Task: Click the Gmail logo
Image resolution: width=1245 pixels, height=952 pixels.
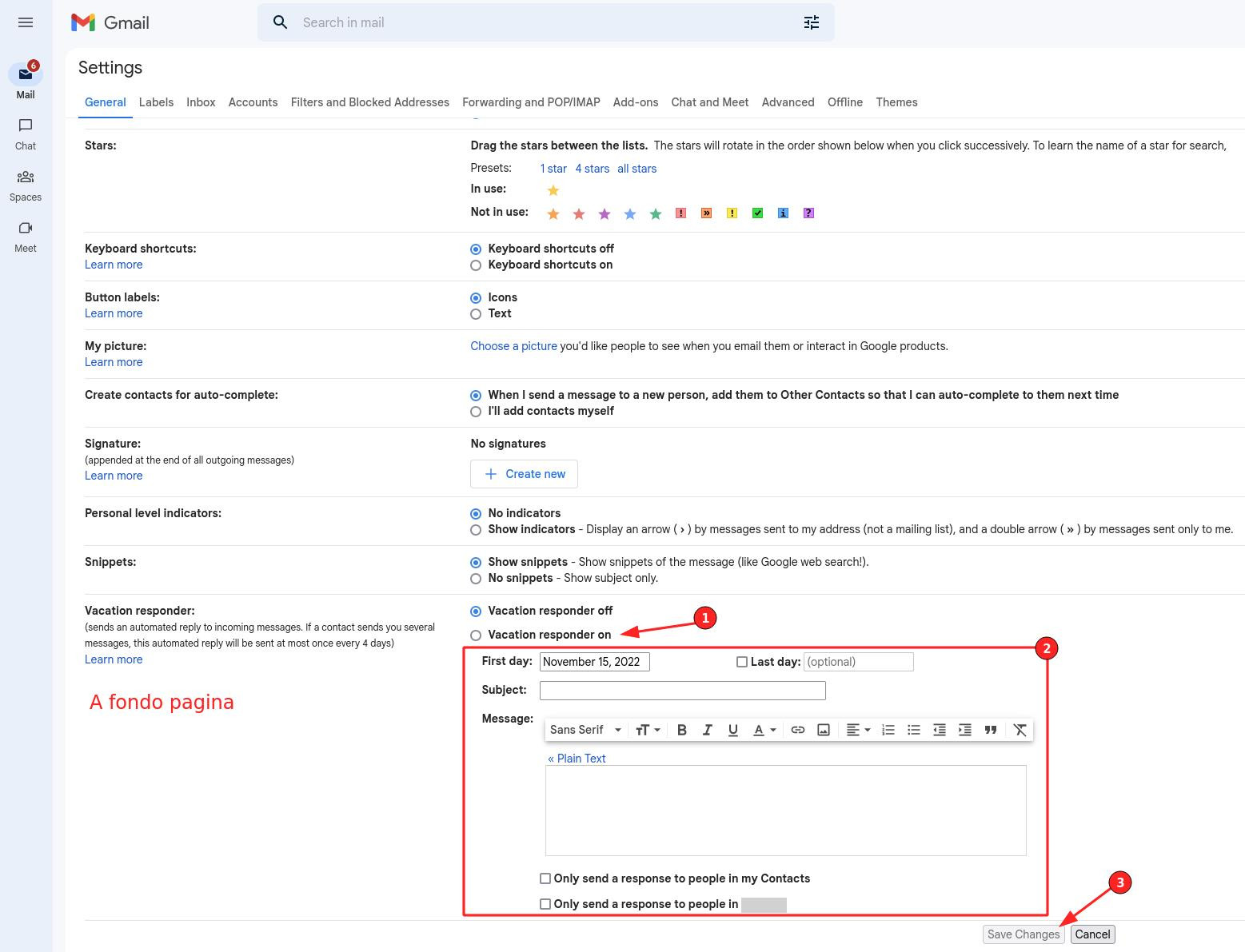Action: tap(110, 22)
